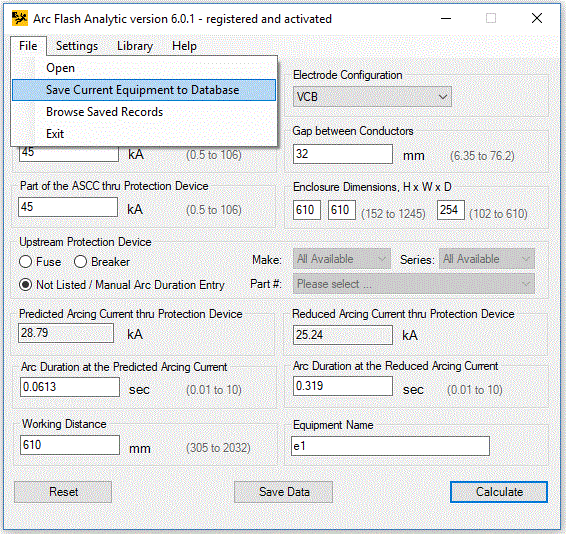This screenshot has height=534, width=566.
Task: Click the Reduced Arcing Current field 25.24
Action: pyautogui.click(x=343, y=335)
